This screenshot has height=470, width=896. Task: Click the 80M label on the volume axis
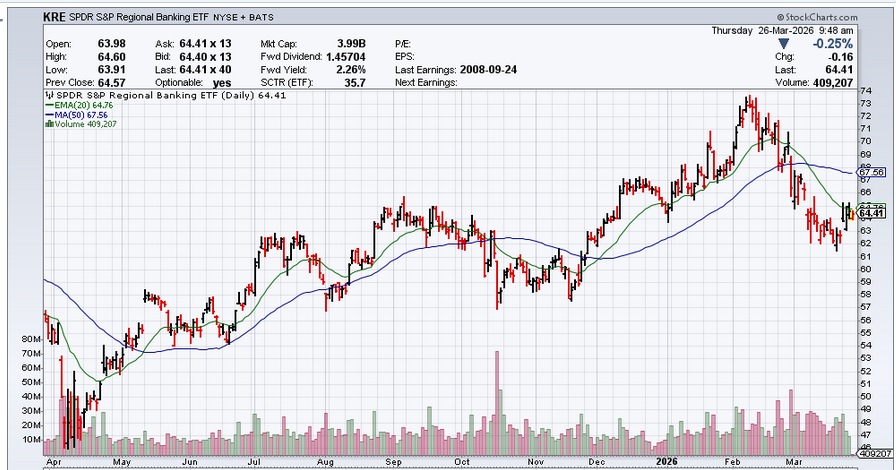pos(31,339)
